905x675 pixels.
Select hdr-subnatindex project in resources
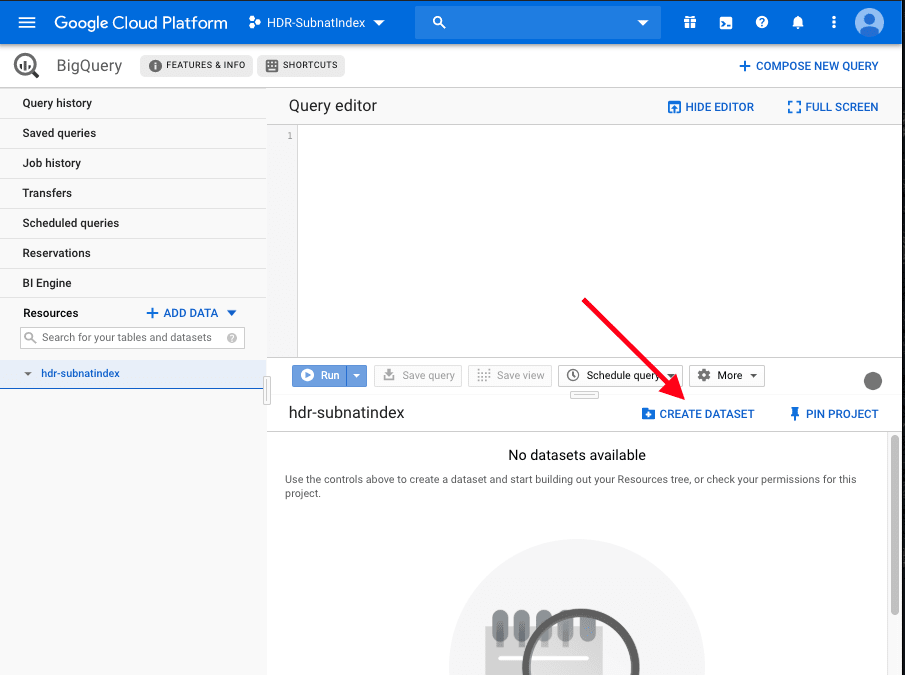[x=80, y=373]
